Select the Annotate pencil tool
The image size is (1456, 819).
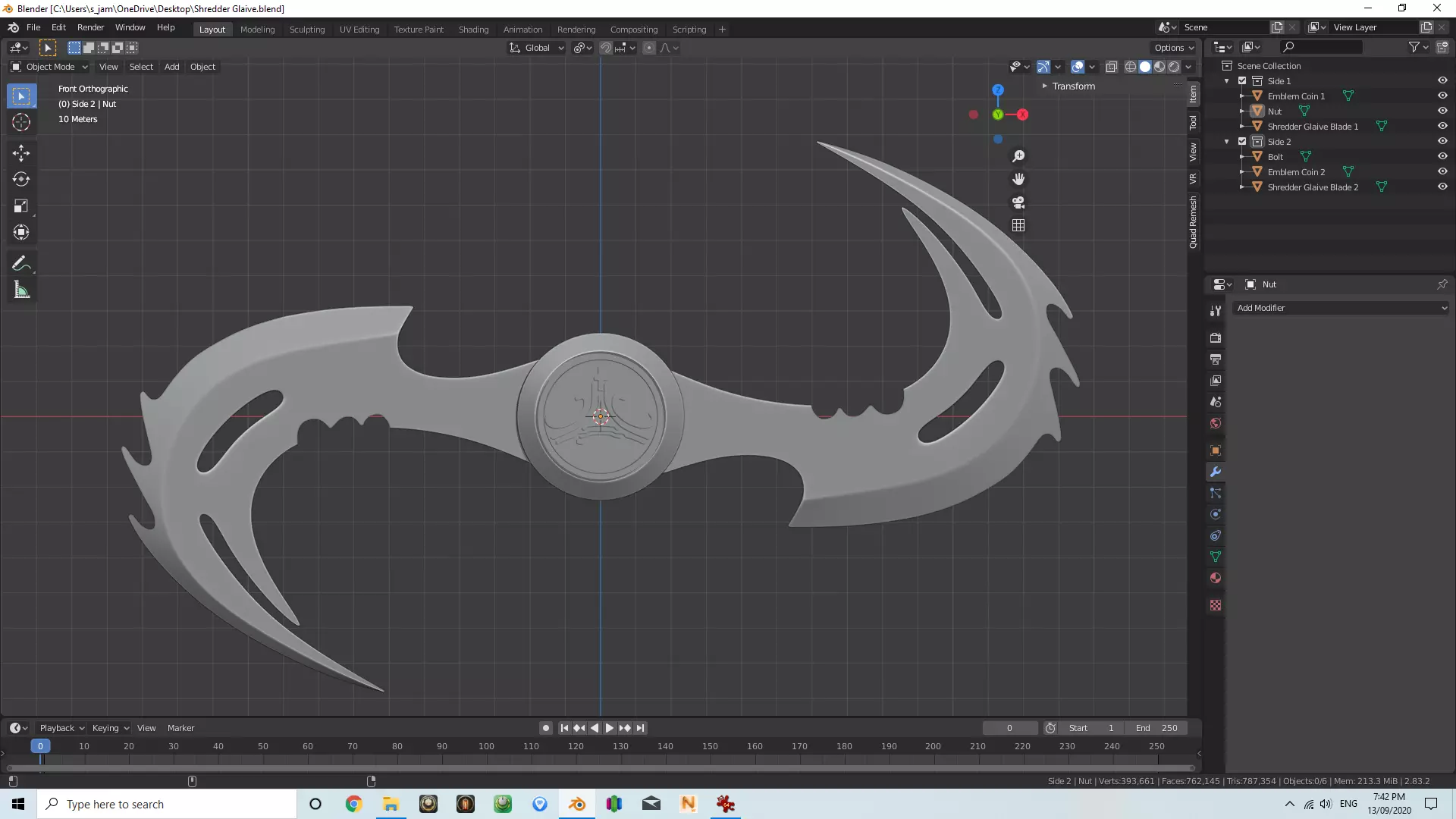[x=21, y=264]
